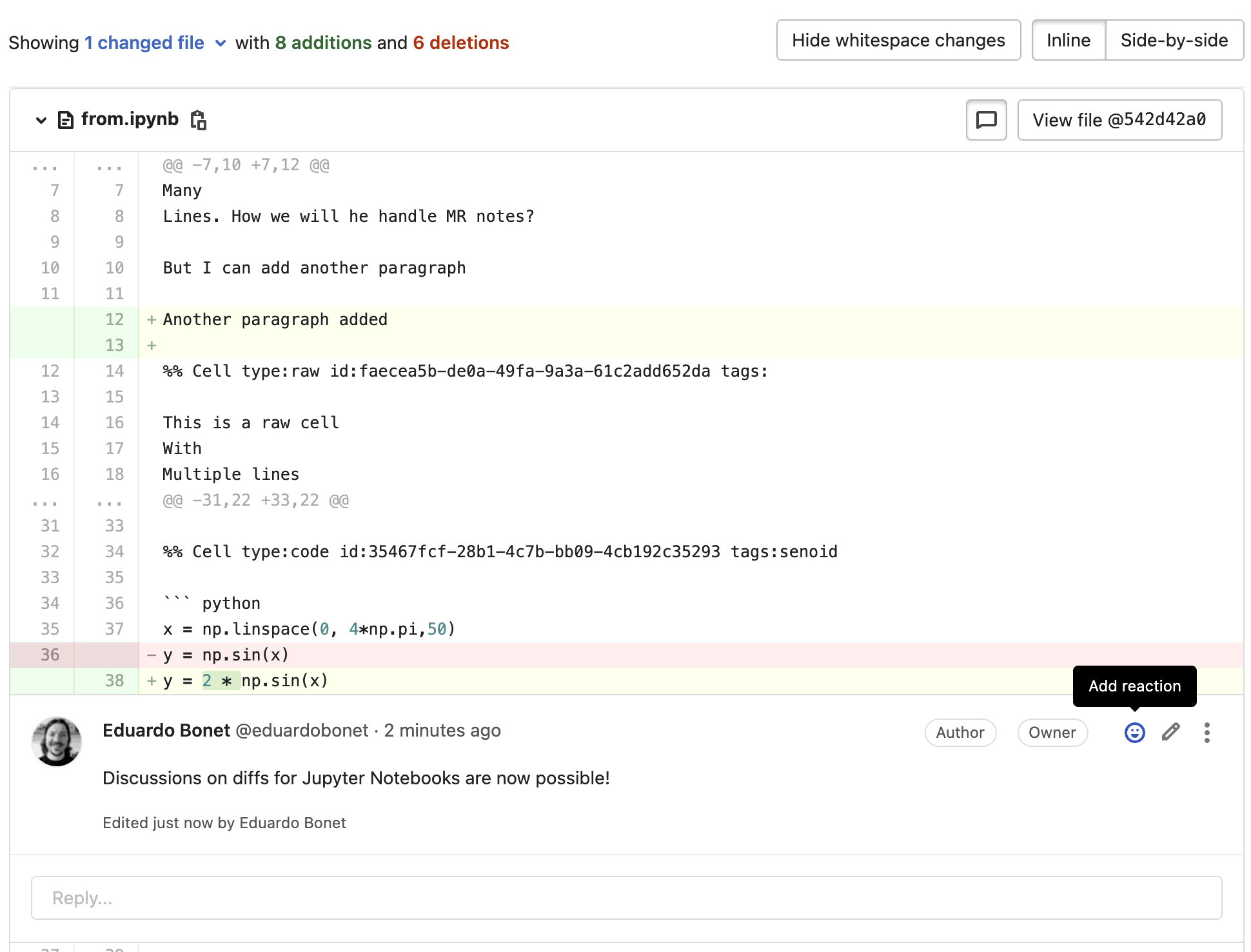Click the Owner badge
This screenshot has width=1251, height=952.
point(1052,733)
